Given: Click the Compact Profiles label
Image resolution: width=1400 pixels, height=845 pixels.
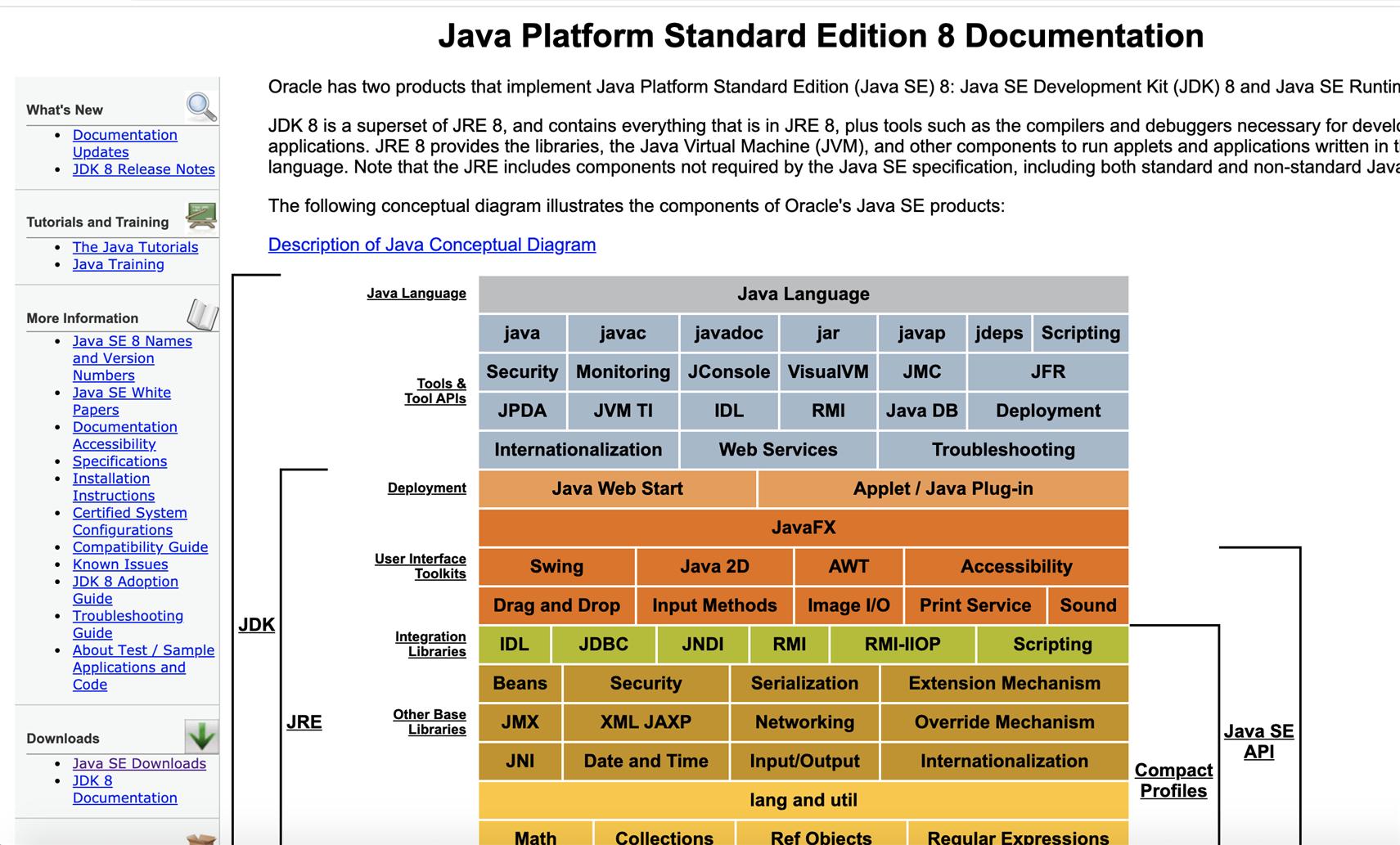Looking at the screenshot, I should point(1174,780).
